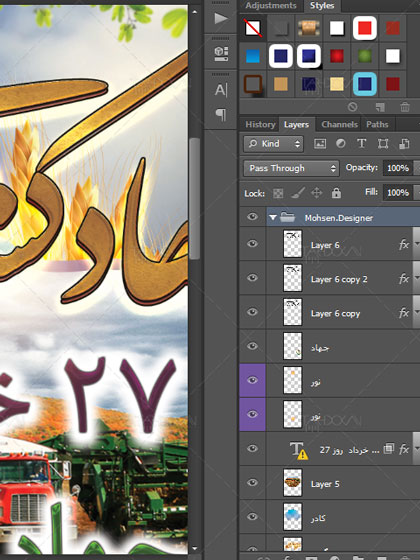Apply the bright blue style swatch
The height and width of the screenshot is (560, 420).
tap(253, 56)
